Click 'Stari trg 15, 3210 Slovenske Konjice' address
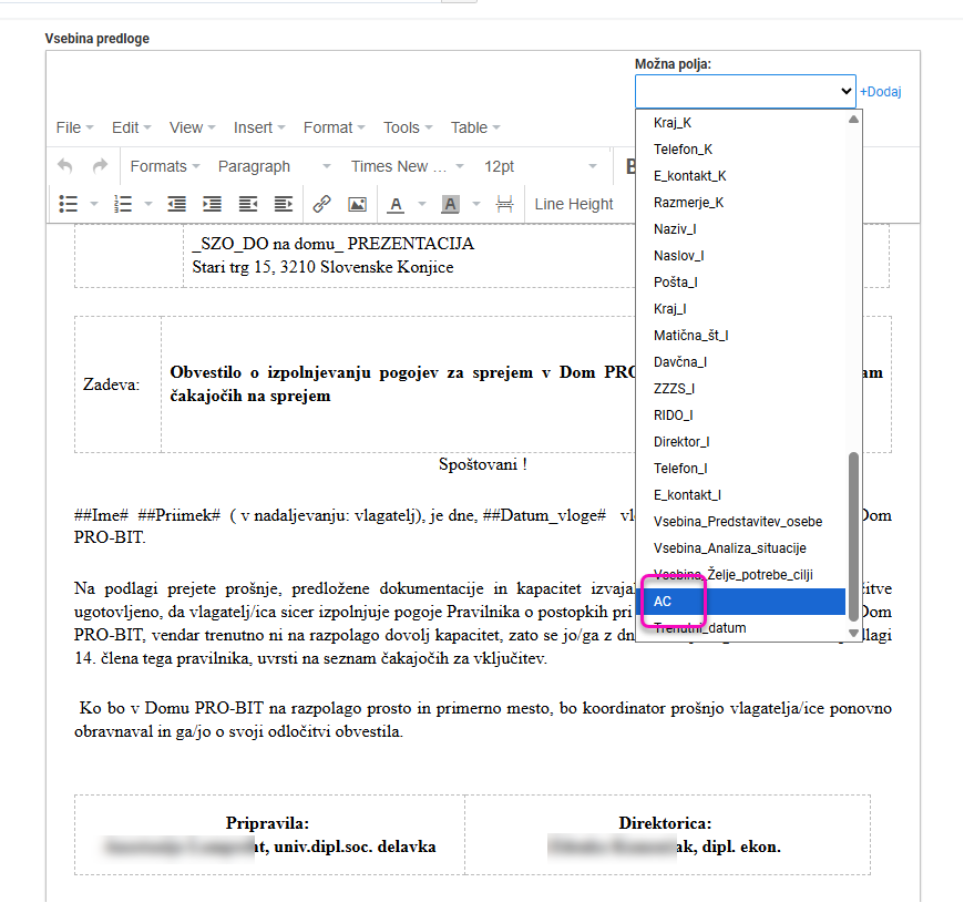 point(323,267)
